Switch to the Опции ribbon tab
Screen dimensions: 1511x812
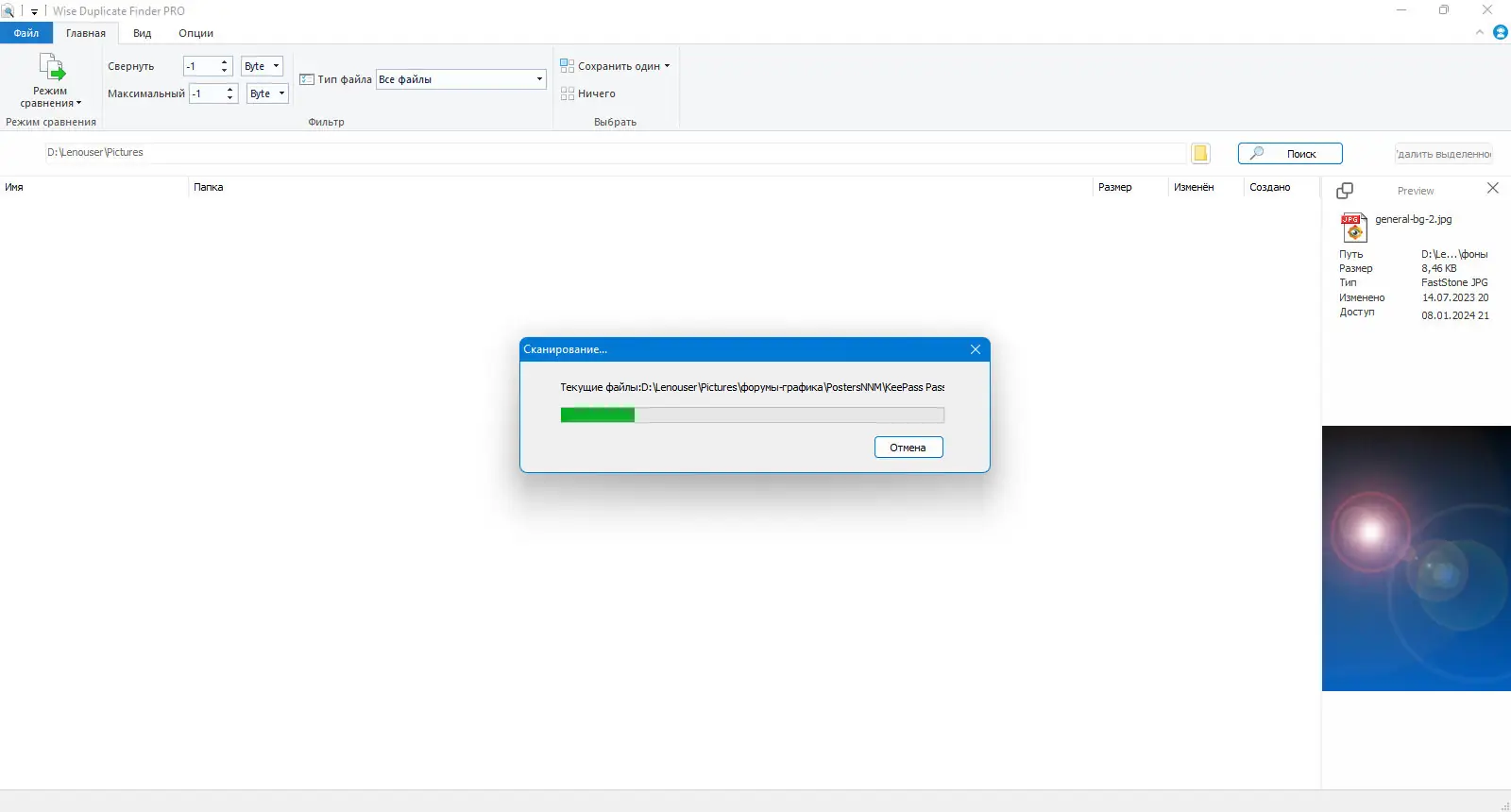tap(195, 33)
